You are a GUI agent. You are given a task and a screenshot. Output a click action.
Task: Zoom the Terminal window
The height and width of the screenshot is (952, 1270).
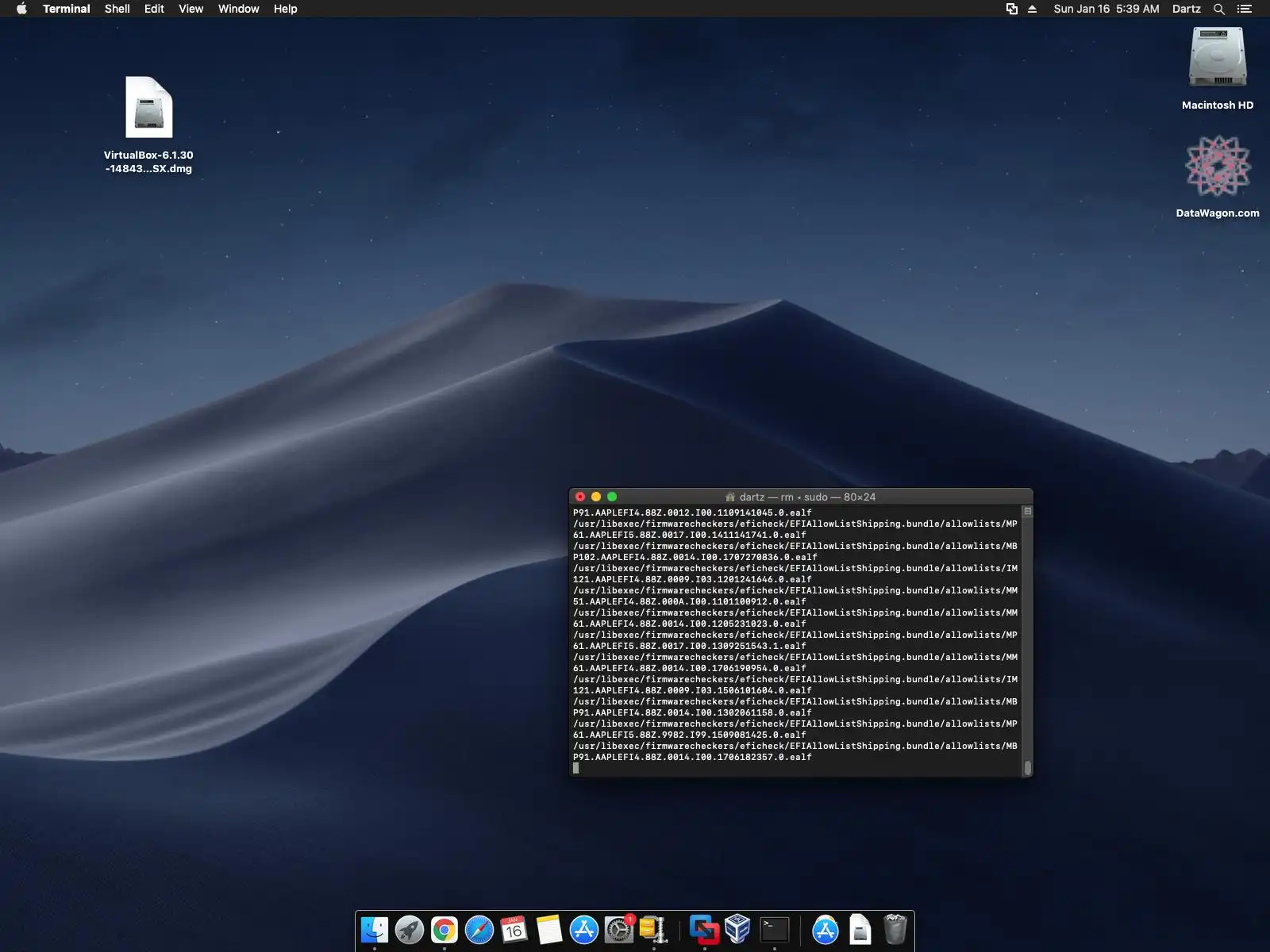[x=612, y=497]
